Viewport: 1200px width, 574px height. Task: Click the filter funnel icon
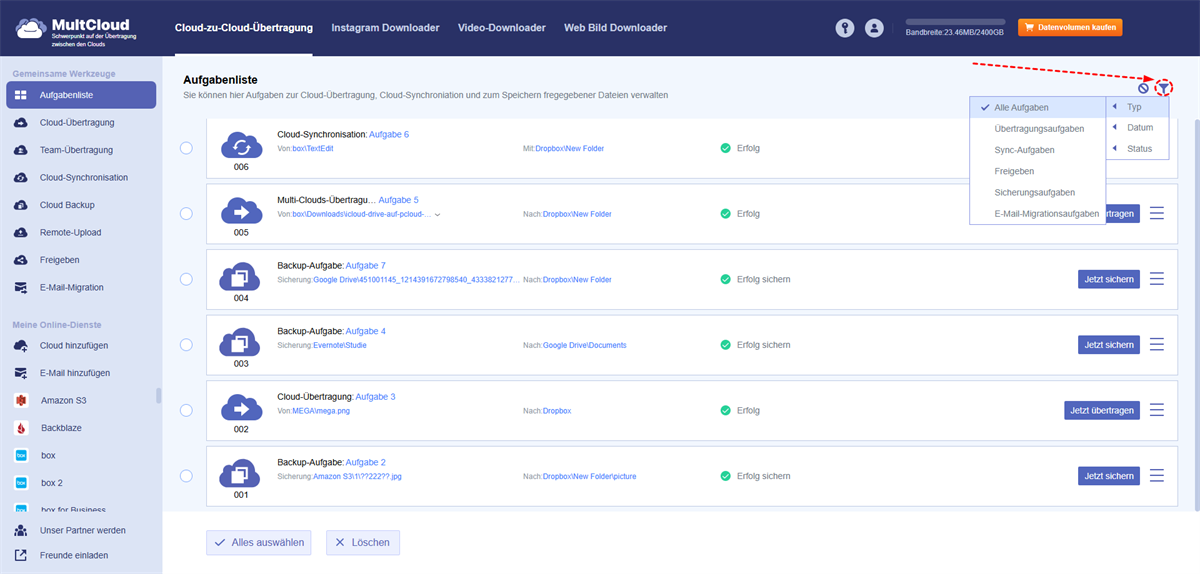pos(1163,88)
